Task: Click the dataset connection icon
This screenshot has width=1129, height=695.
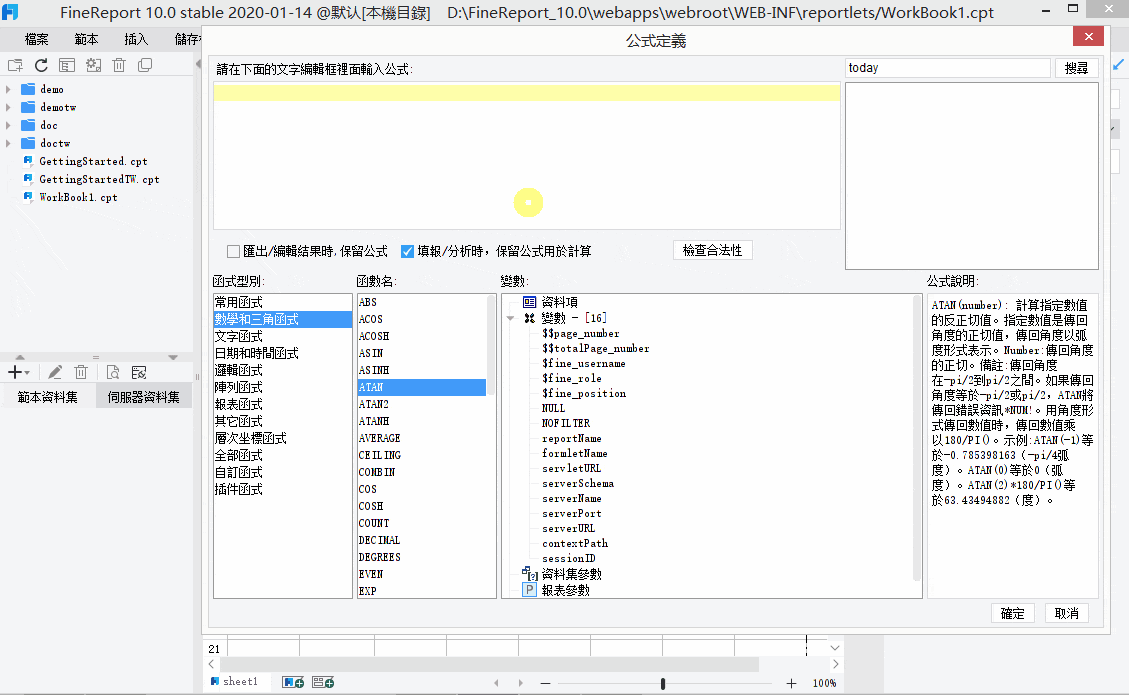Action: (x=139, y=372)
